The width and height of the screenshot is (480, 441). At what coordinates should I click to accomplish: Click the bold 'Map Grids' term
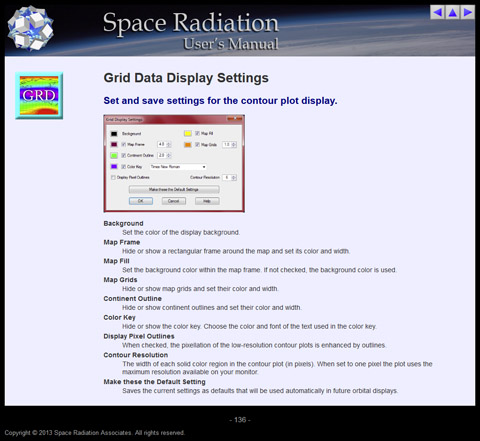(x=120, y=280)
